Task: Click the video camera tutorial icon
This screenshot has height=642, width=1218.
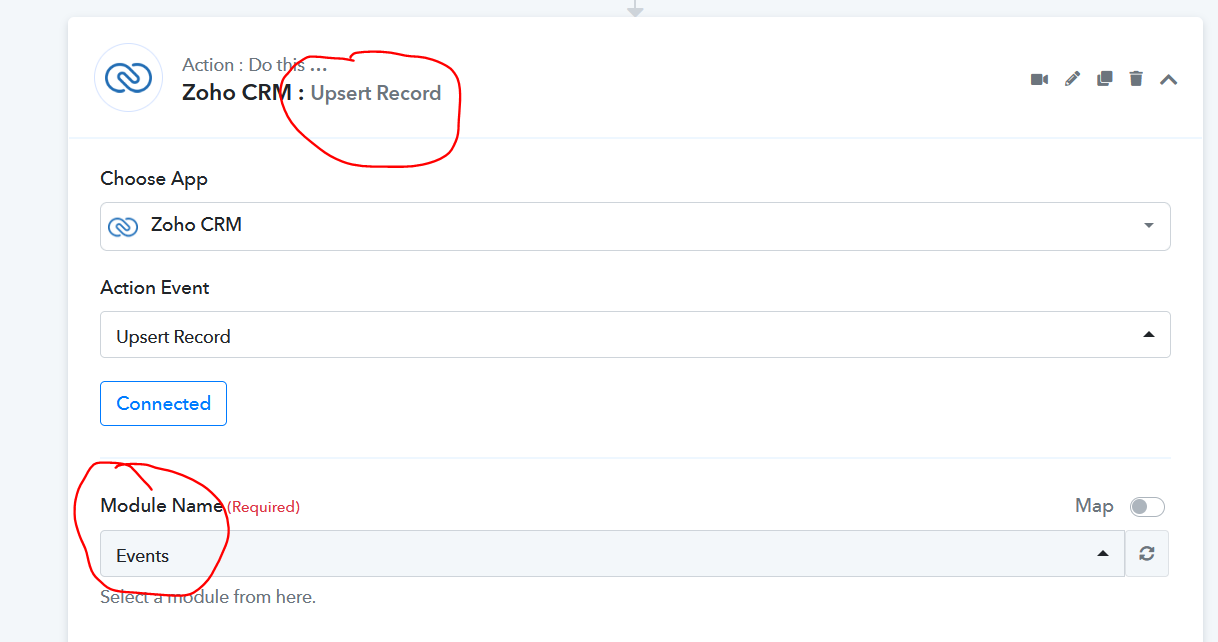Action: tap(1039, 79)
